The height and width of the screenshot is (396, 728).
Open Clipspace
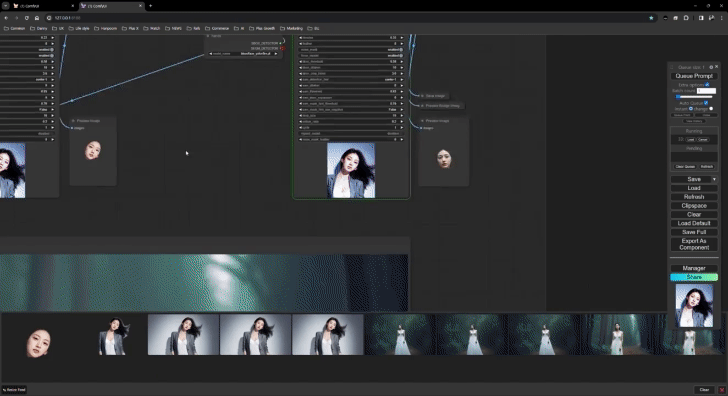(x=694, y=206)
